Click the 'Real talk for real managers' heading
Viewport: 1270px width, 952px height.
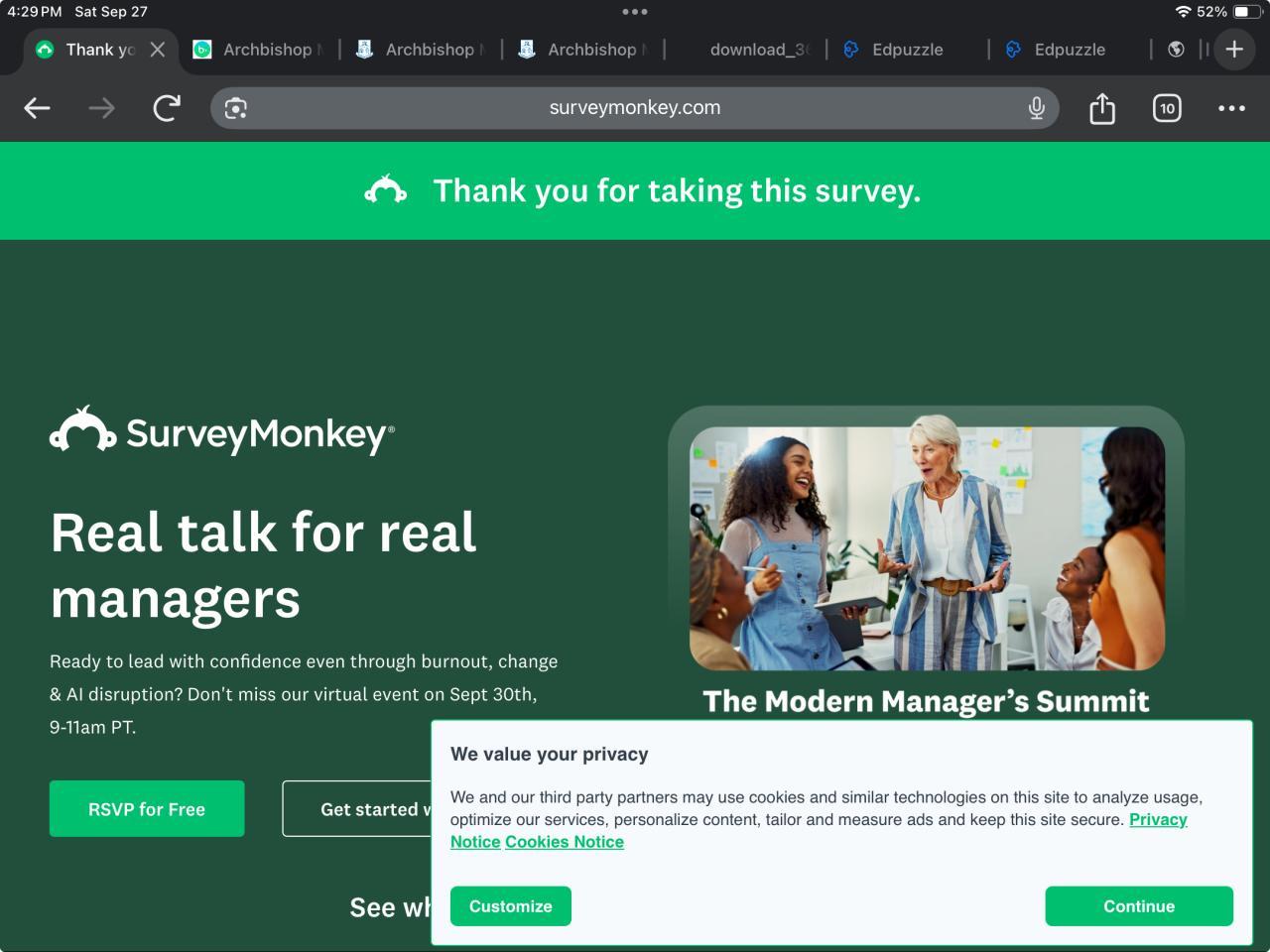pyautogui.click(x=264, y=565)
